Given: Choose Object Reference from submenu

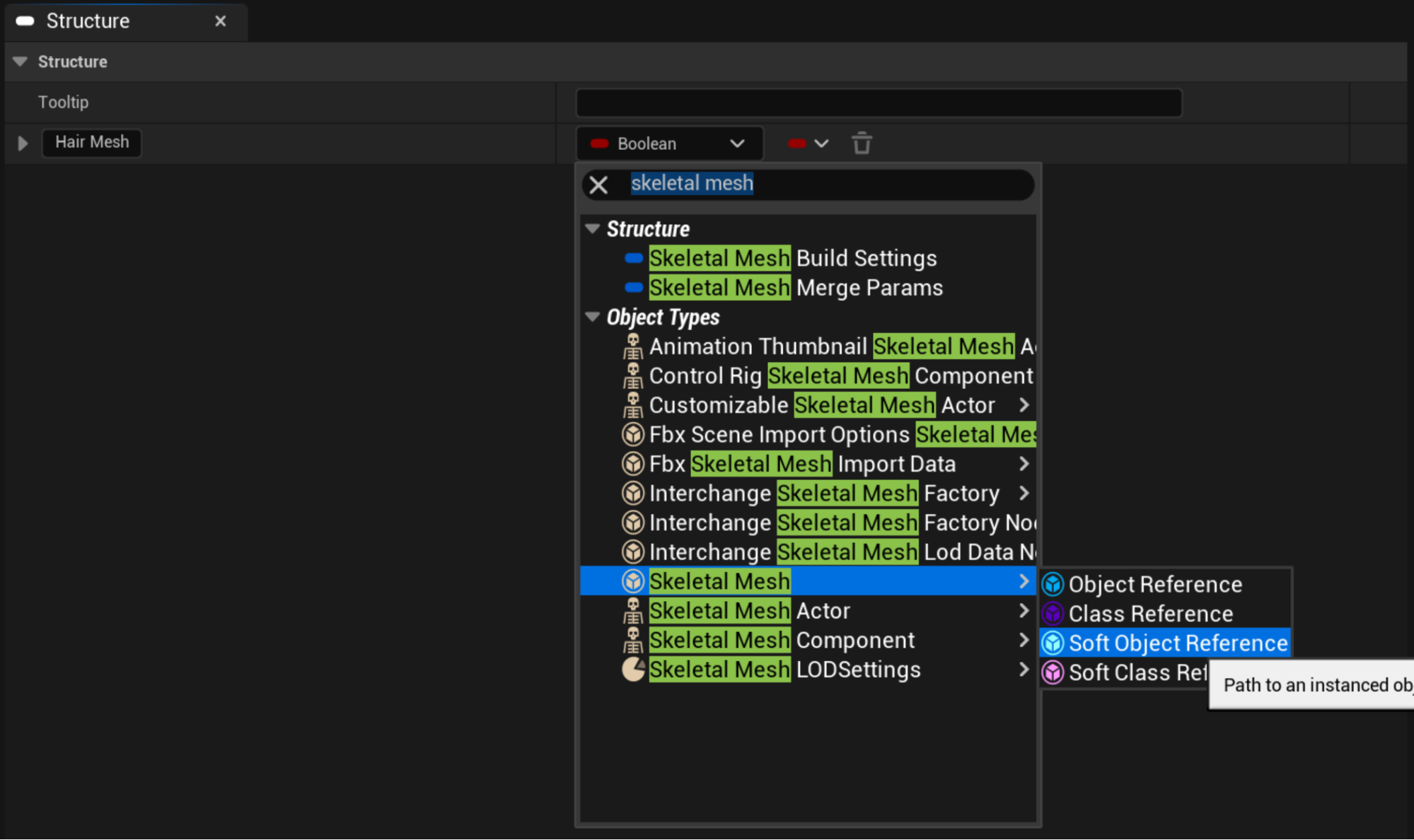Looking at the screenshot, I should click(x=1165, y=585).
